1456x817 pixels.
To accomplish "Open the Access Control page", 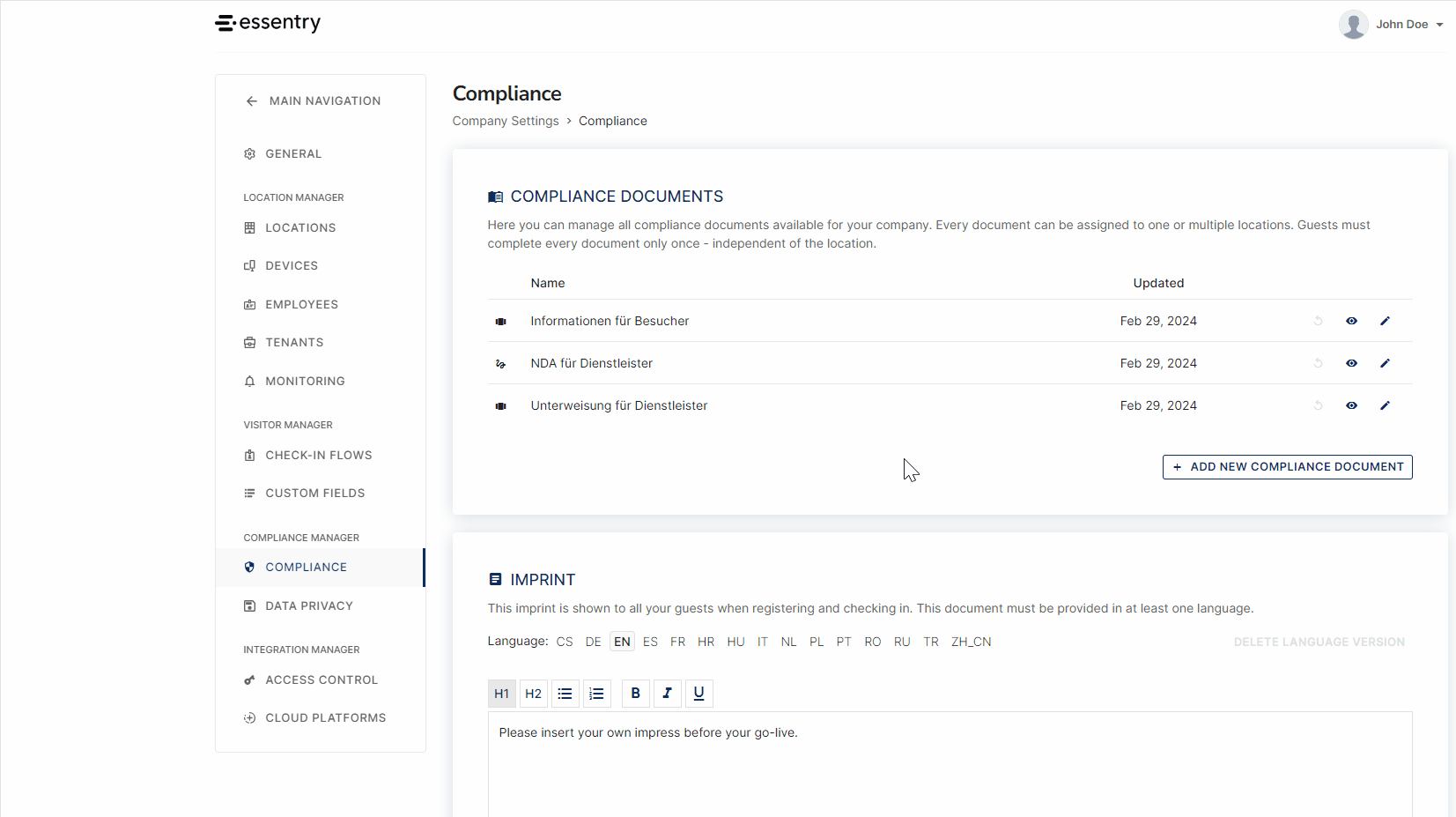I will coord(321,680).
